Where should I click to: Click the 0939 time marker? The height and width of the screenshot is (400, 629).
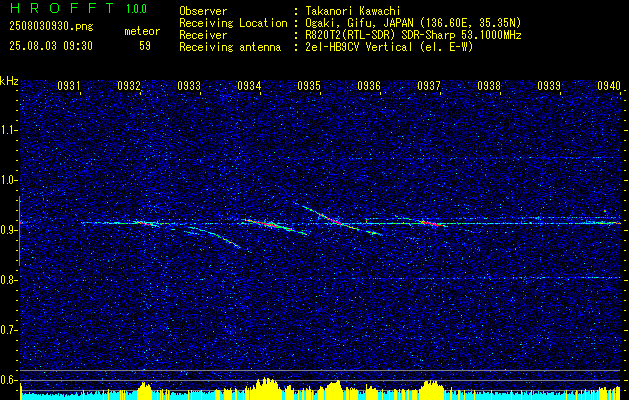click(549, 85)
